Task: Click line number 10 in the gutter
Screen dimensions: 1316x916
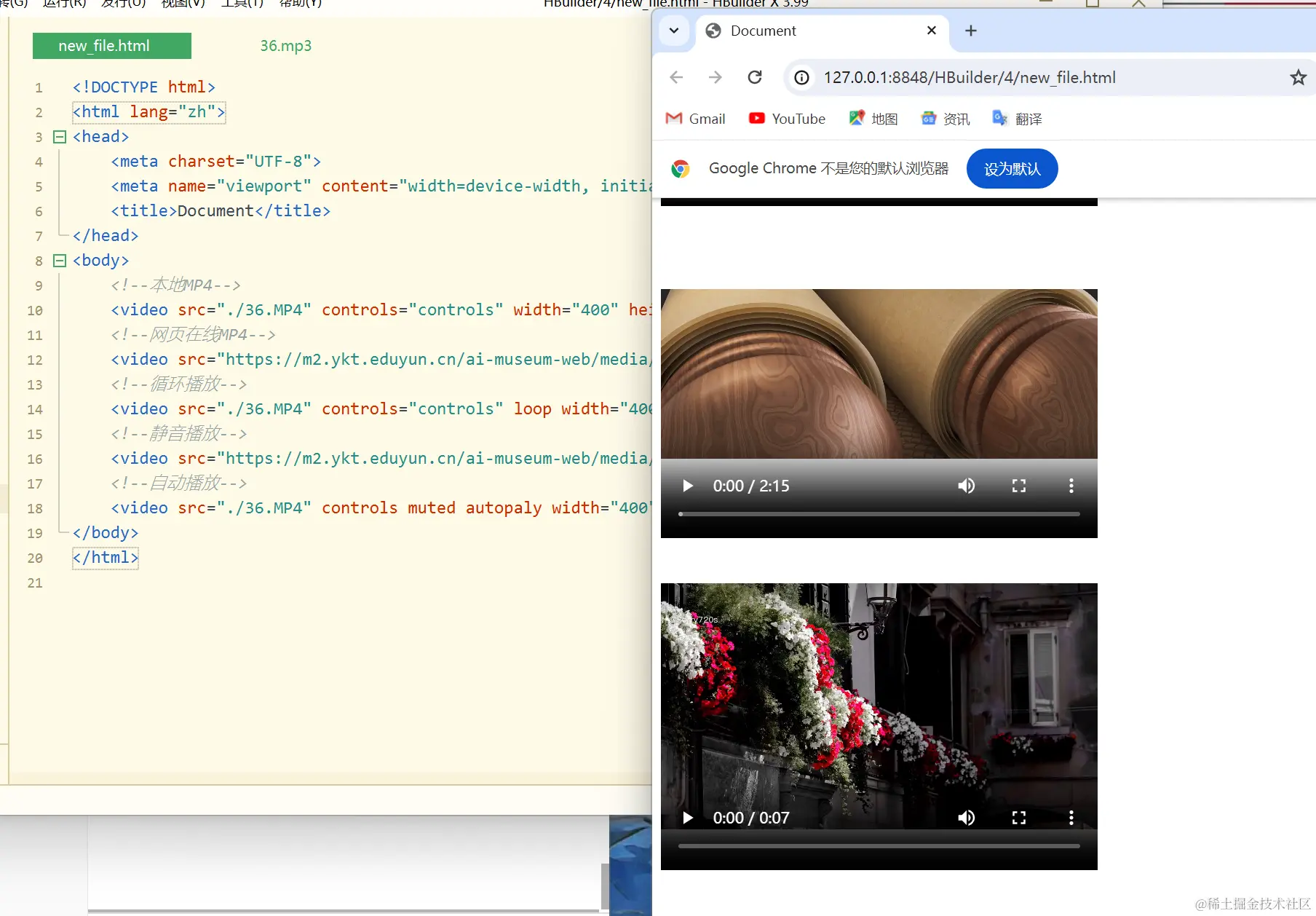Action: click(35, 310)
